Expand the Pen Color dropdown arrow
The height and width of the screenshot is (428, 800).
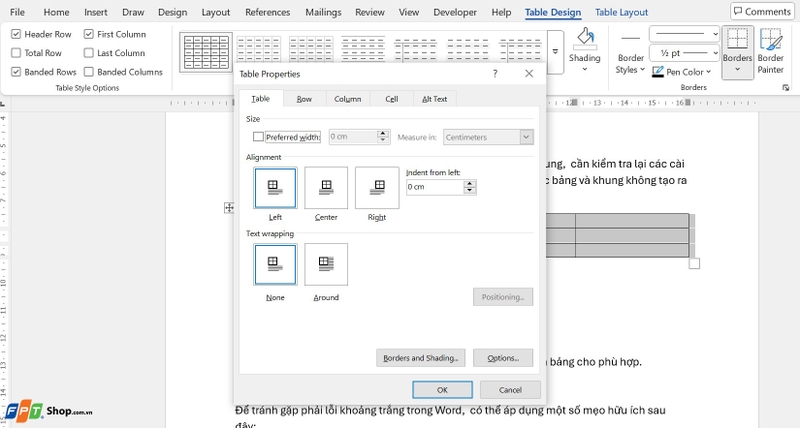[708, 72]
